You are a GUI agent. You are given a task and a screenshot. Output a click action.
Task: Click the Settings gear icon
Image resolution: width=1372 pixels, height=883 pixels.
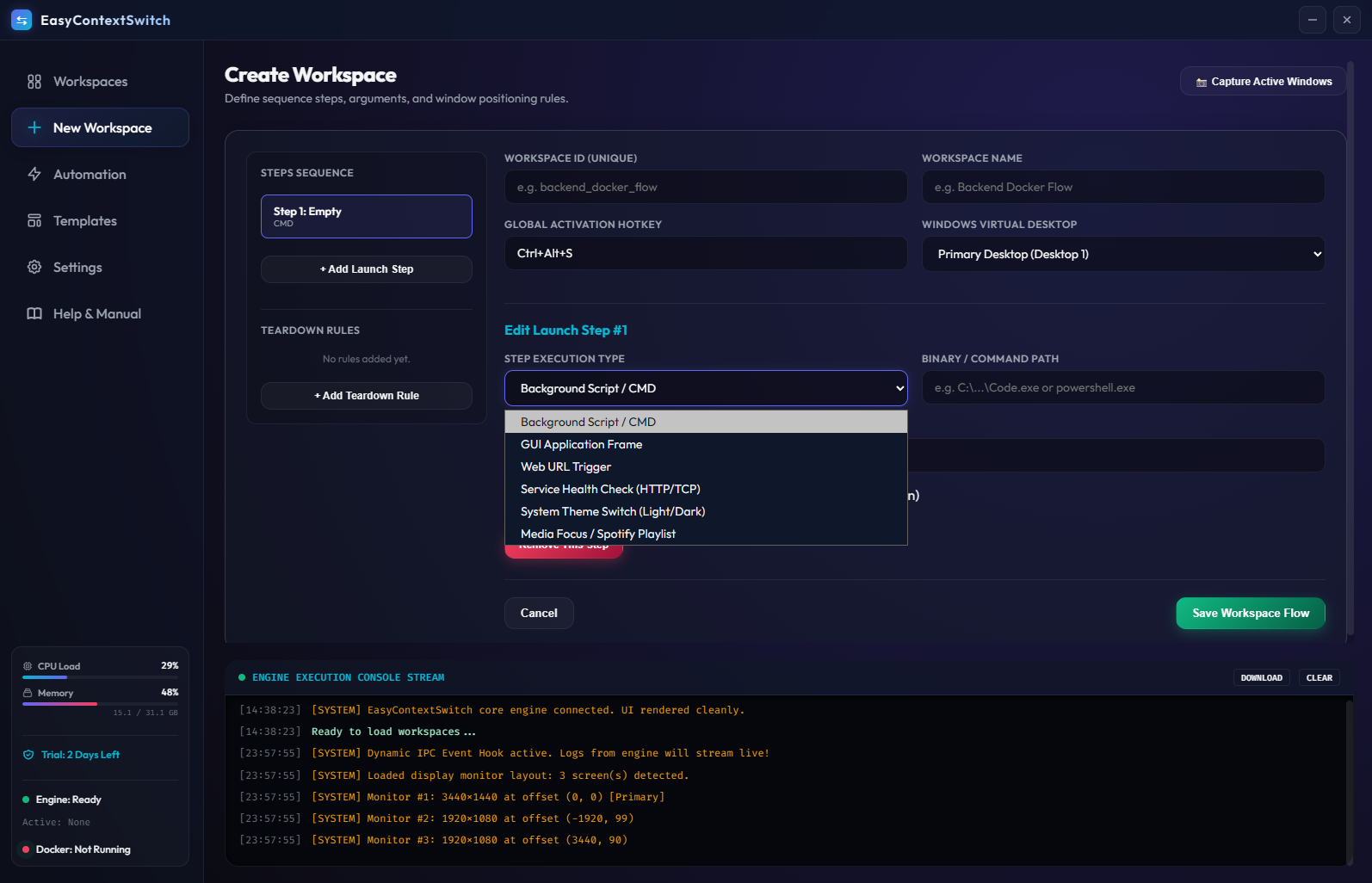34,267
